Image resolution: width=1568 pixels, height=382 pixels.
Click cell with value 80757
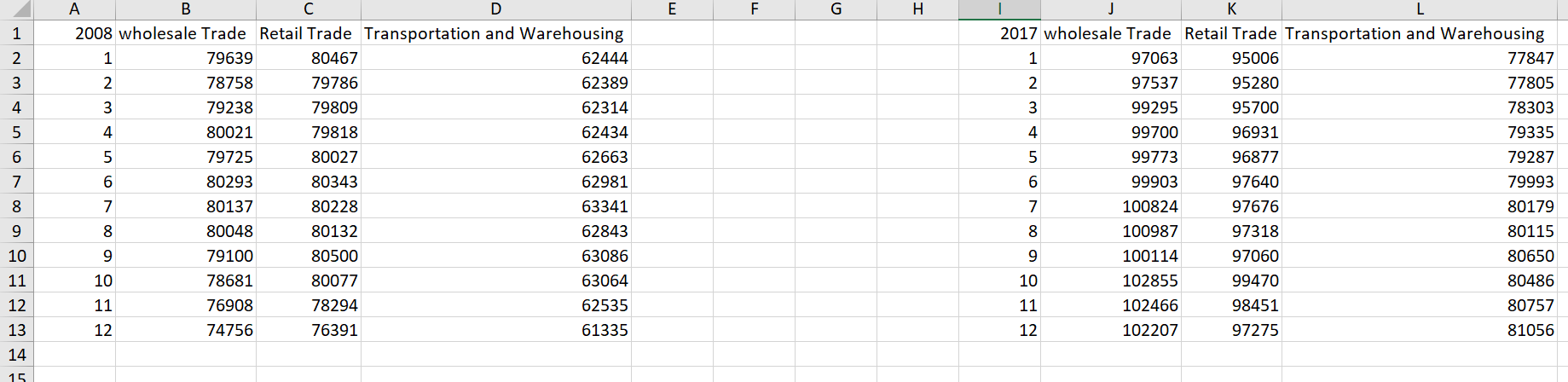(1420, 305)
